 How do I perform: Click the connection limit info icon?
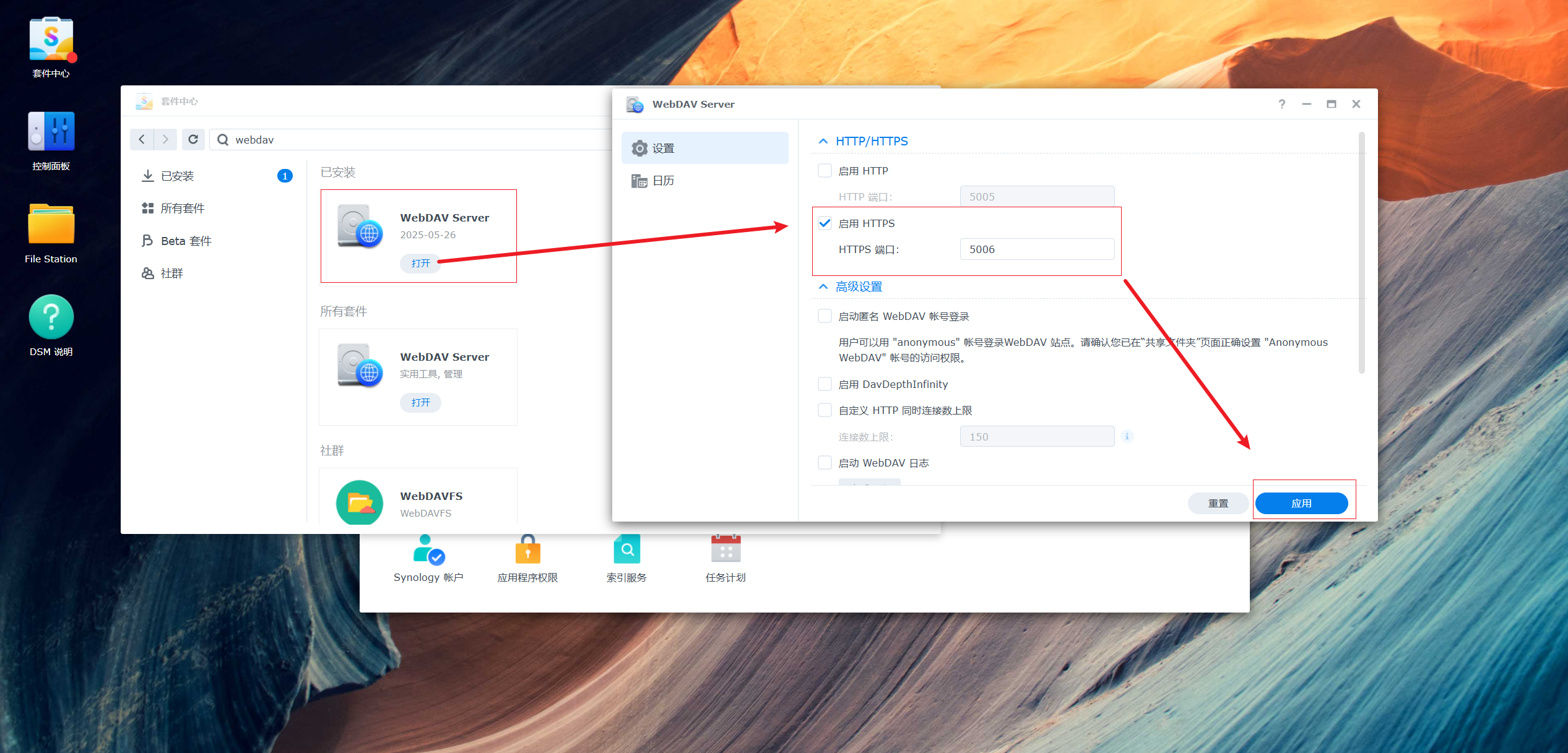pos(1127,436)
